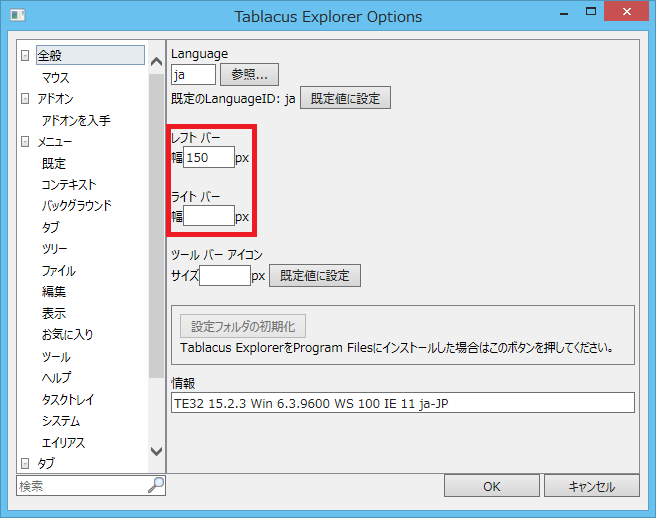This screenshot has height=518, width=656.
Task: Focus the Language input field
Action: tap(193, 75)
